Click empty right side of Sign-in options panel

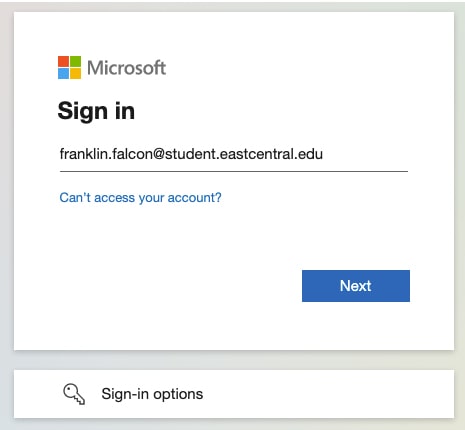coord(333,394)
